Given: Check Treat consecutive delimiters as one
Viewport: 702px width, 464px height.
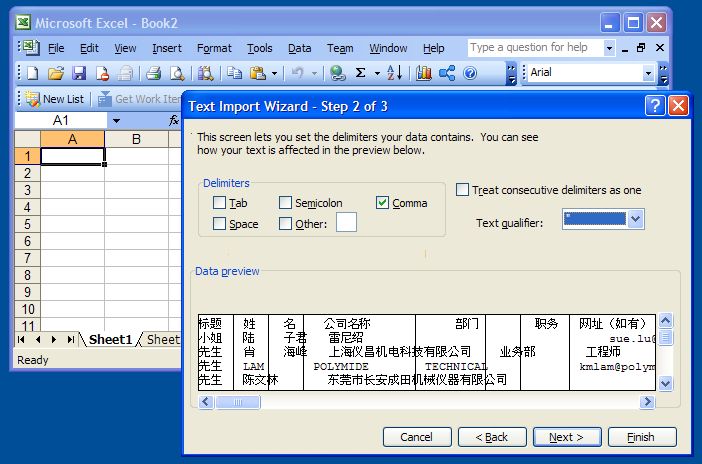Looking at the screenshot, I should click(462, 190).
